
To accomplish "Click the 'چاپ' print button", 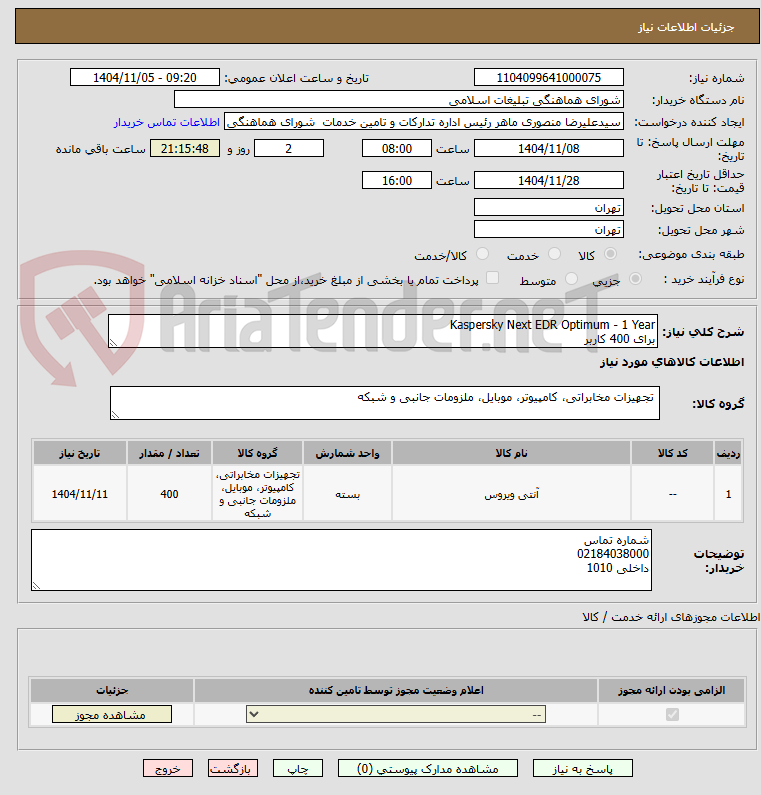I will tap(298, 768).
